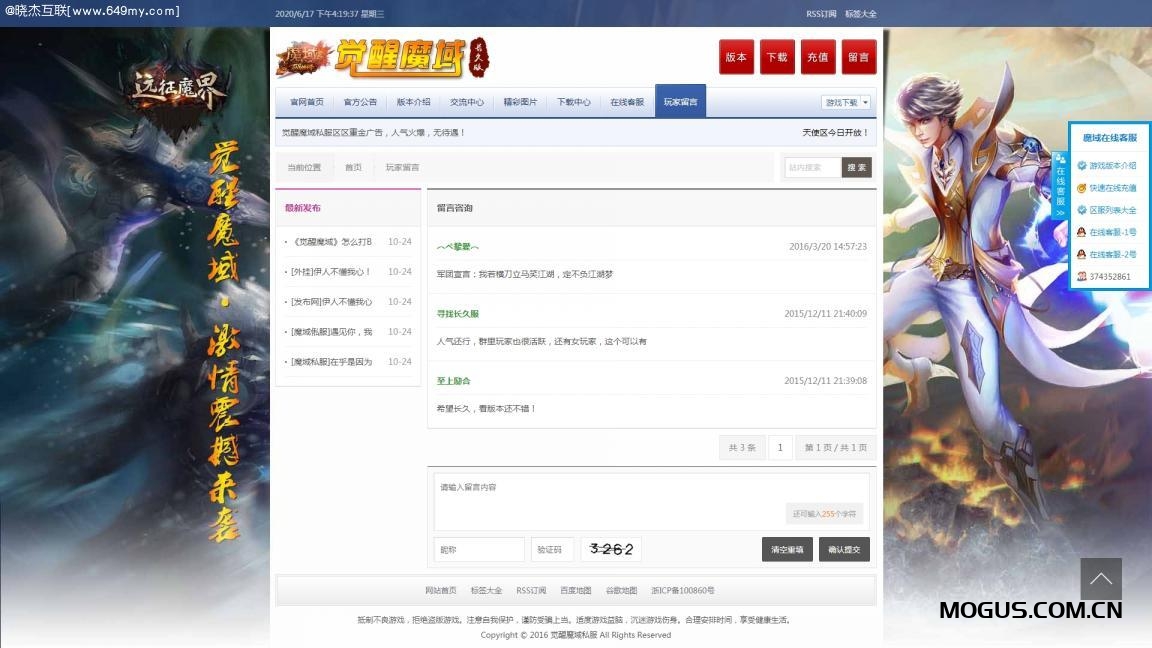Screen dimensions: 1152x648
Task: Click the 搜索 search button
Action: [x=856, y=167]
